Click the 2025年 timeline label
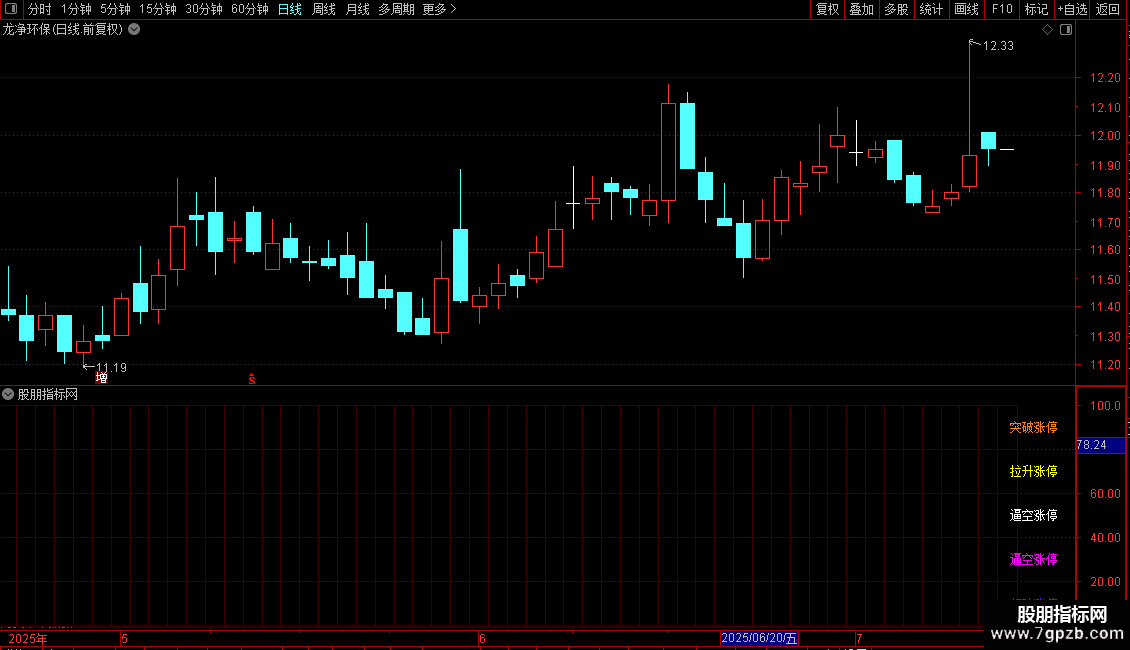The image size is (1130, 650). pyautogui.click(x=27, y=638)
